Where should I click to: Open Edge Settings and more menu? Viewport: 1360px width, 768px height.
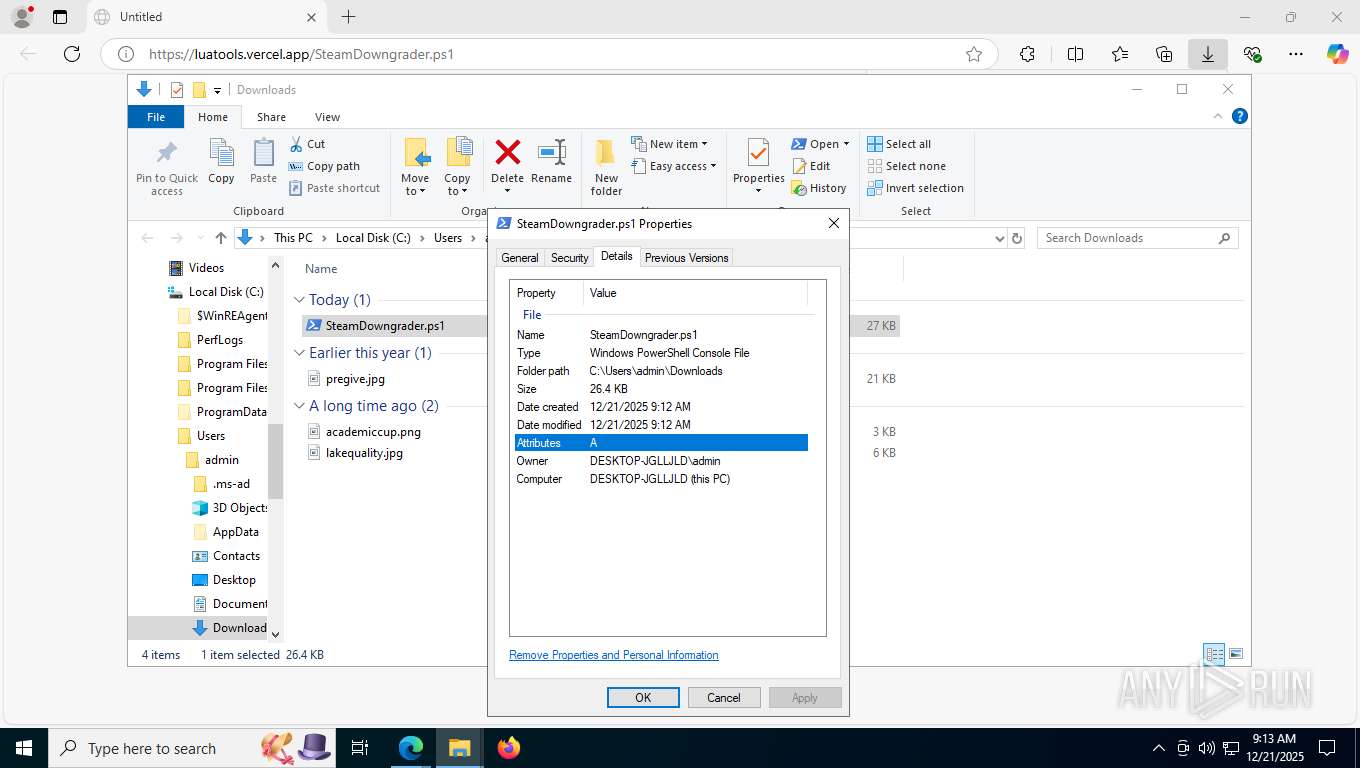pos(1296,54)
